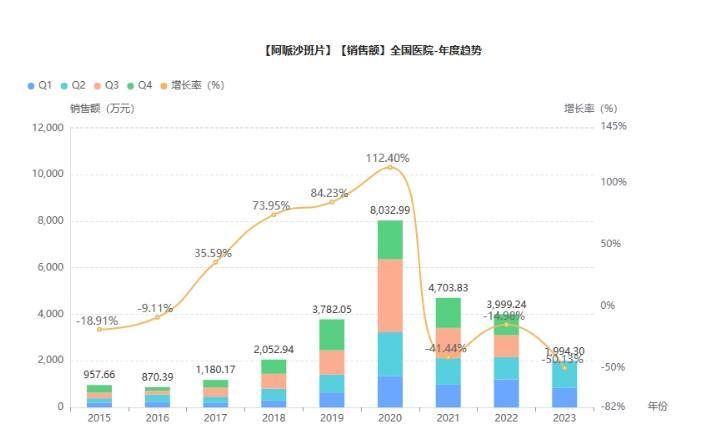Screen dimensions: 702x436
Task: Click the 2020 teal Q2 bar segment
Action: (x=390, y=355)
